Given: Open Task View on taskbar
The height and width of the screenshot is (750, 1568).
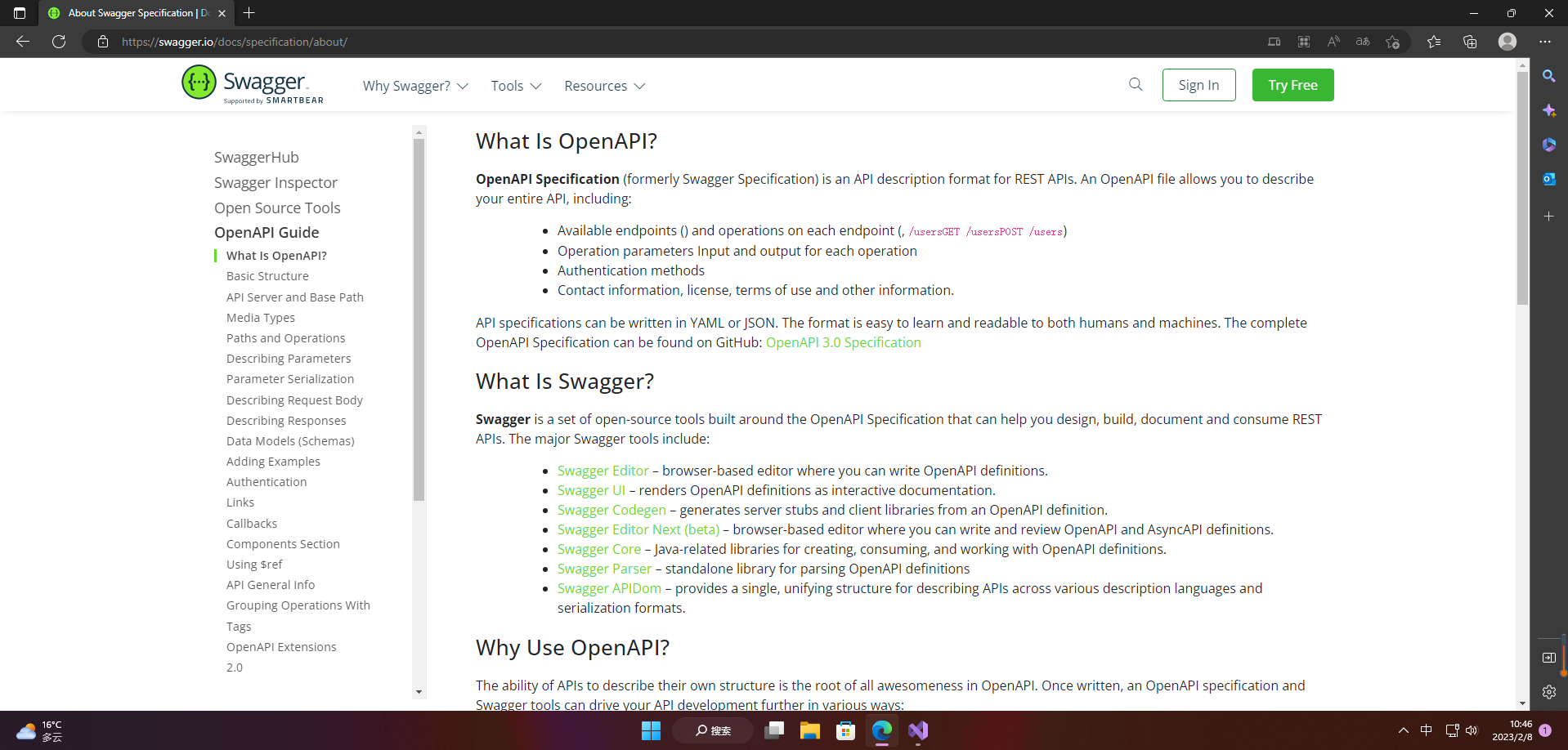Looking at the screenshot, I should (x=773, y=730).
